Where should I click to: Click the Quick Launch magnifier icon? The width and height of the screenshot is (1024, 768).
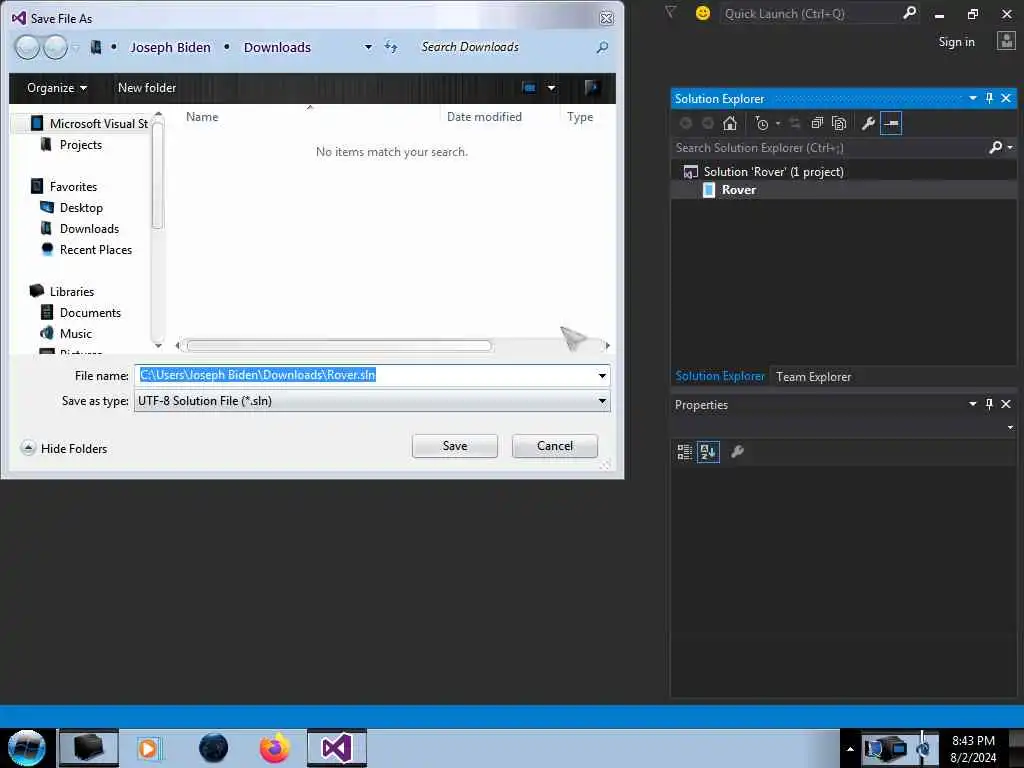(x=909, y=13)
